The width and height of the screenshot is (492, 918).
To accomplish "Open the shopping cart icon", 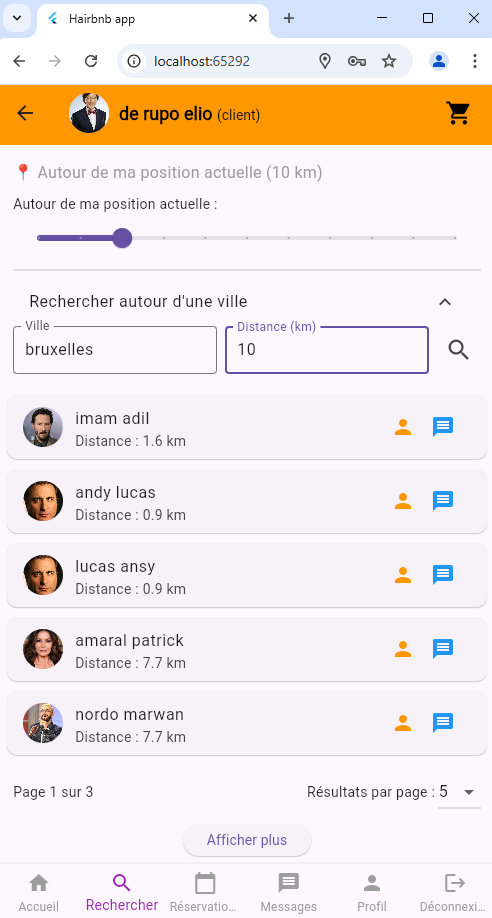I will click(x=458, y=114).
